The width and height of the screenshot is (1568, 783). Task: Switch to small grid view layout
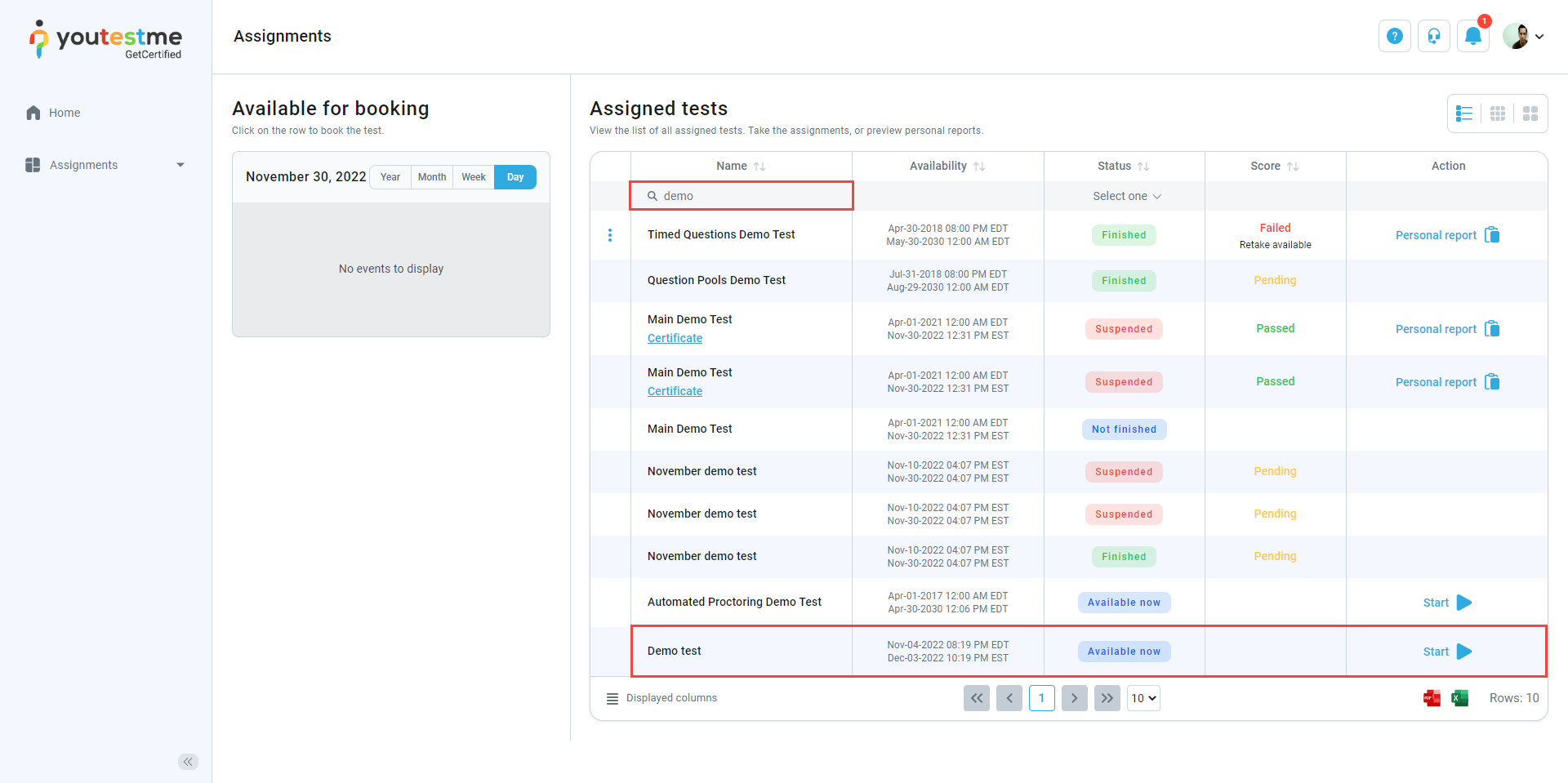[1497, 113]
